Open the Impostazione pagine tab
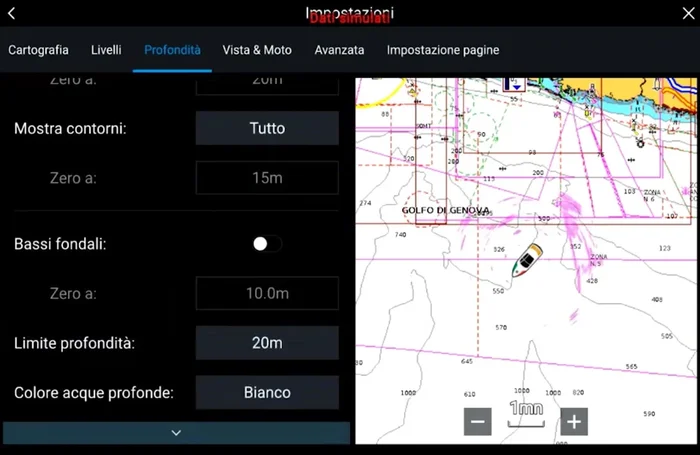Screen dimensions: 700x455 click(443, 50)
